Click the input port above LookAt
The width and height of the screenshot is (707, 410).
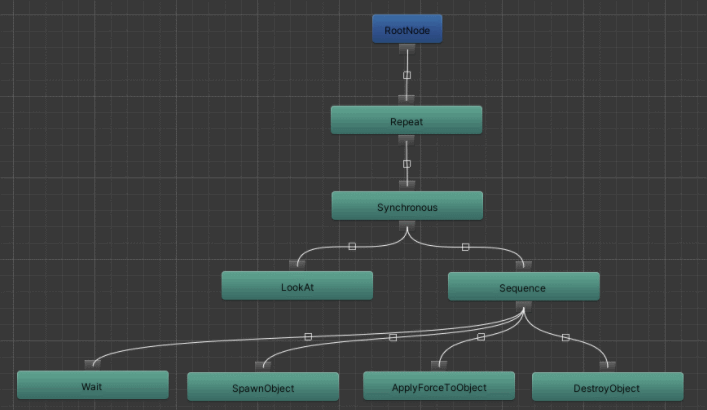click(297, 265)
